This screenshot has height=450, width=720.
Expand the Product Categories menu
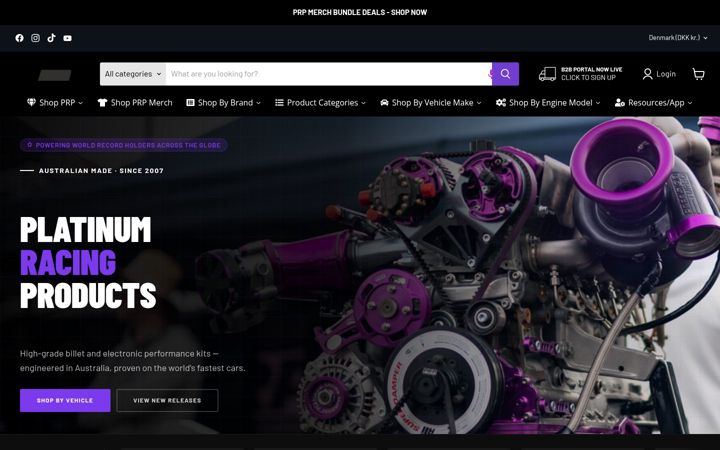pos(321,102)
